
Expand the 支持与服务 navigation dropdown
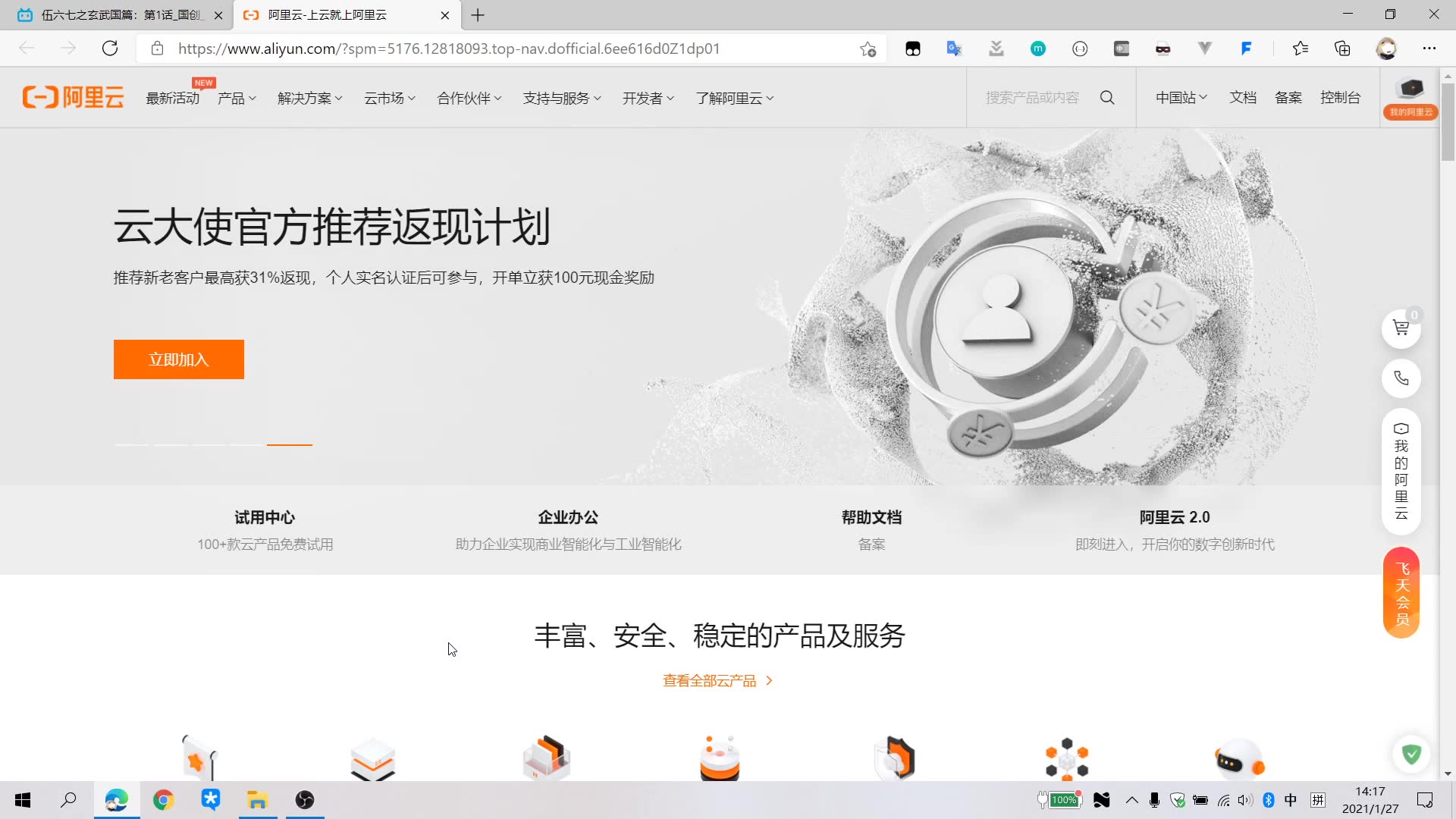point(562,99)
